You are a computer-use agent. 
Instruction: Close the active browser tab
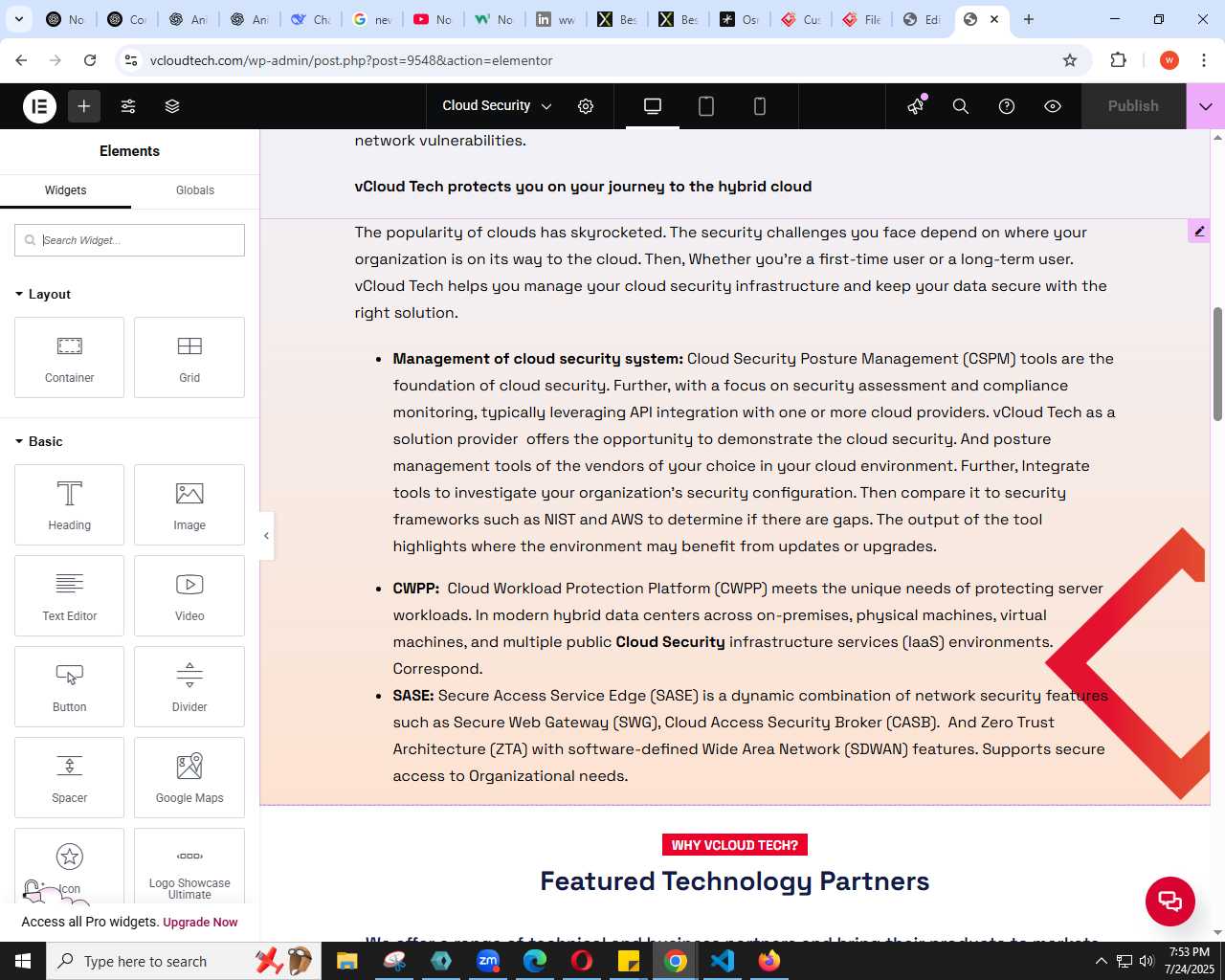(x=994, y=19)
